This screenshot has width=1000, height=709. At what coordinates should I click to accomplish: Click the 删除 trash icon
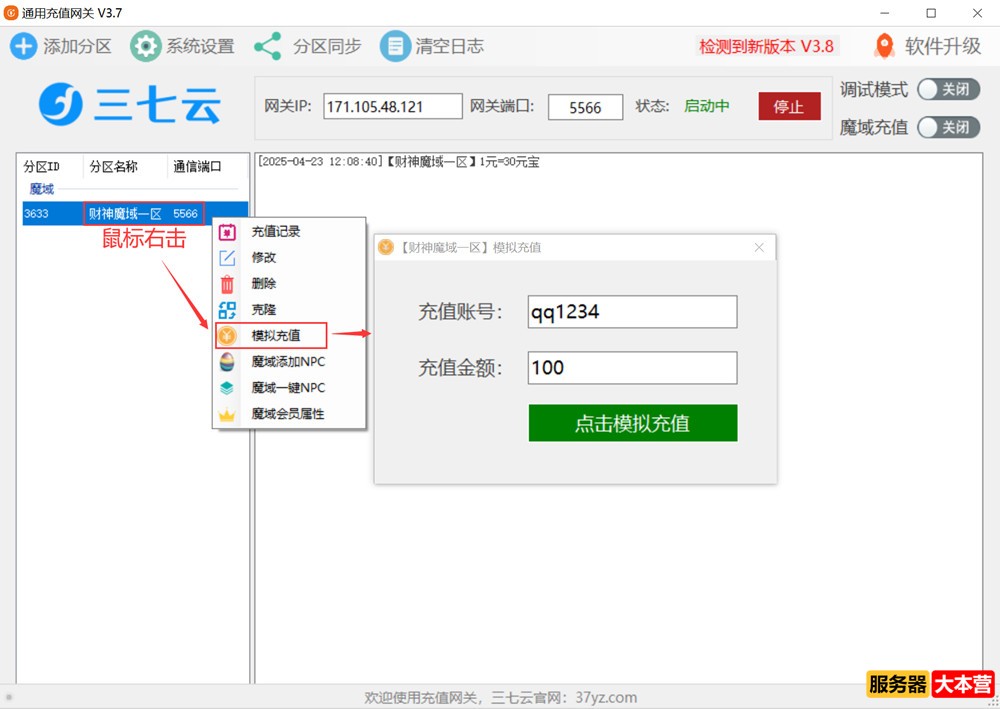(228, 284)
